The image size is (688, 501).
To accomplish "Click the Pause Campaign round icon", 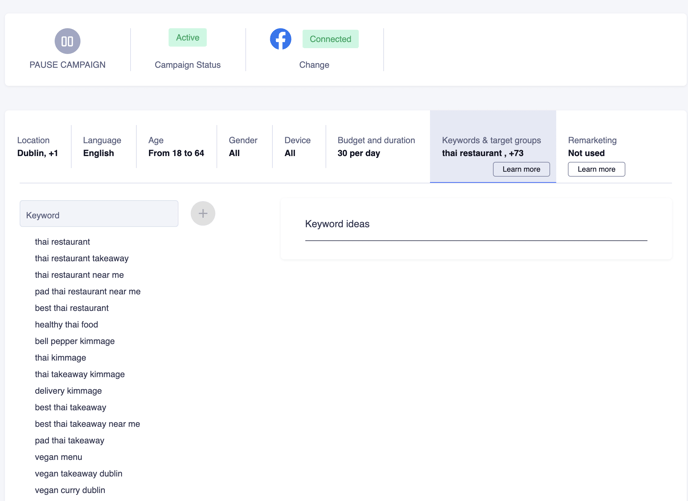I will pos(67,41).
